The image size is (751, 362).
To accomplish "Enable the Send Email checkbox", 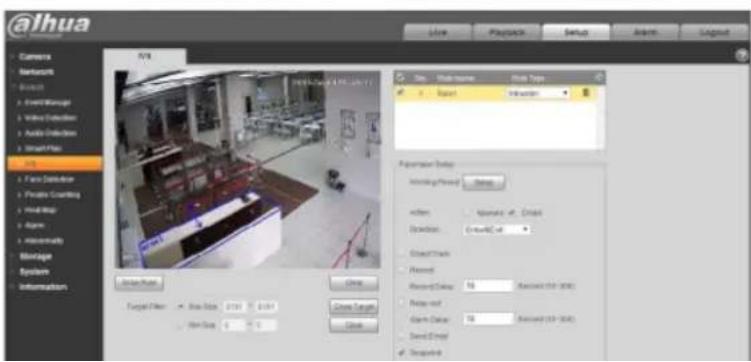I will [x=401, y=336].
